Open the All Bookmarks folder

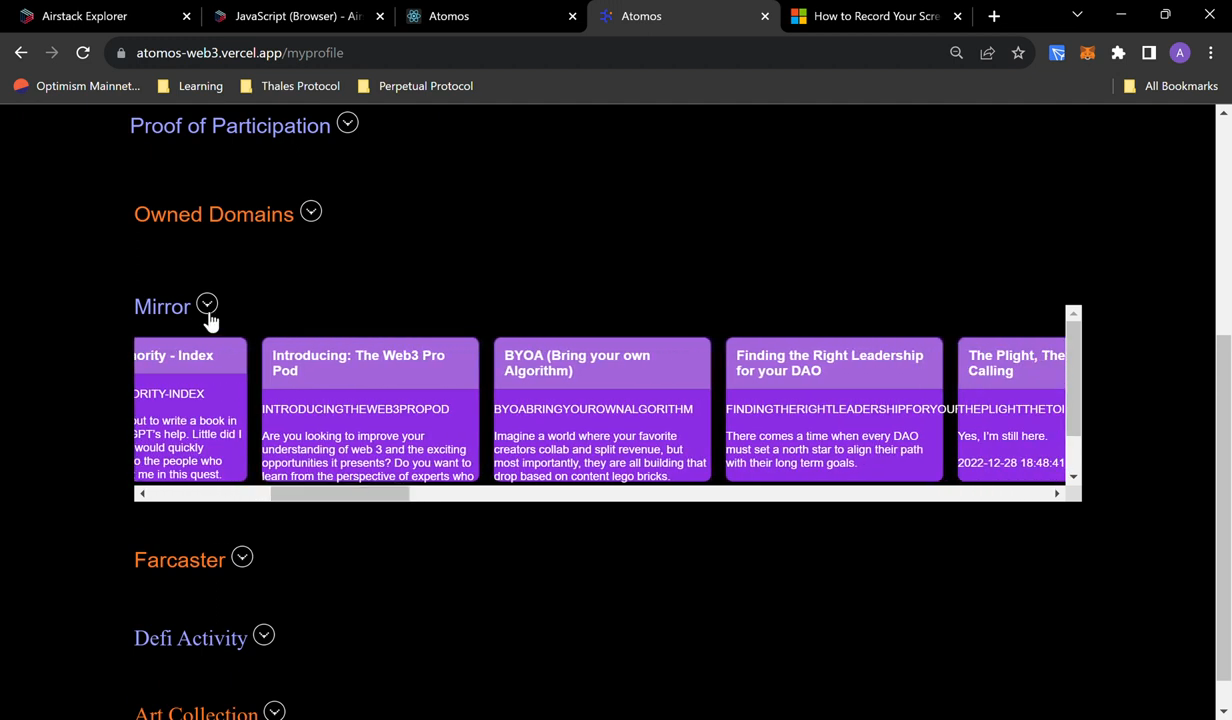1170,86
